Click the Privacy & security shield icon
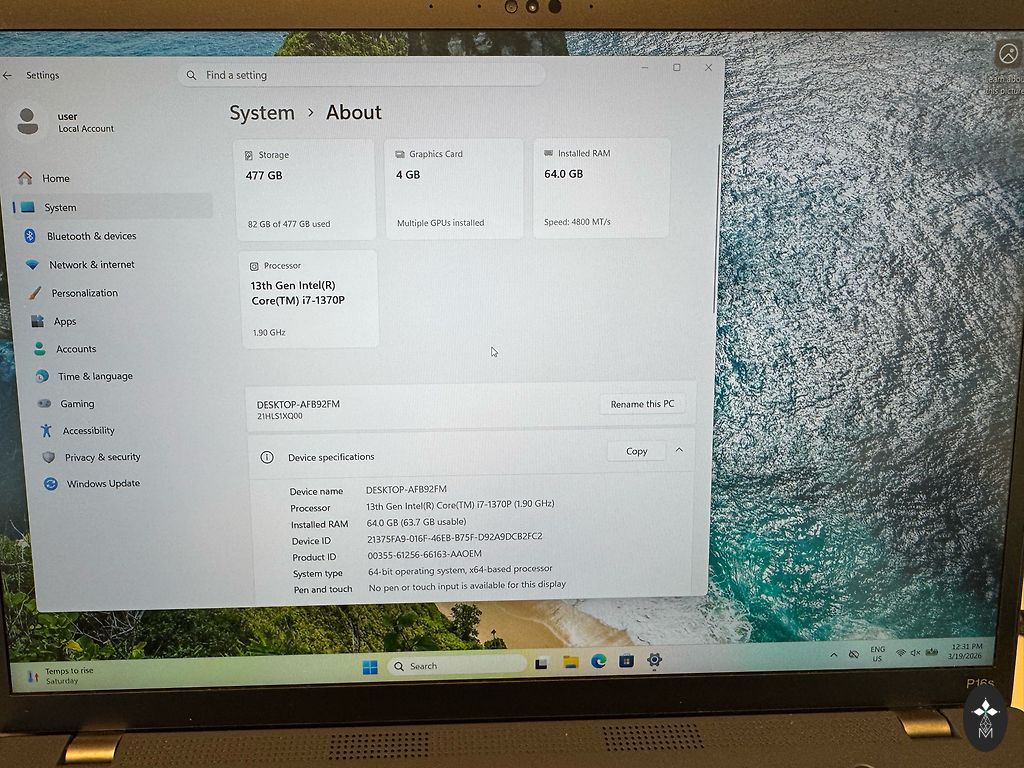This screenshot has width=1024, height=768. [48, 457]
